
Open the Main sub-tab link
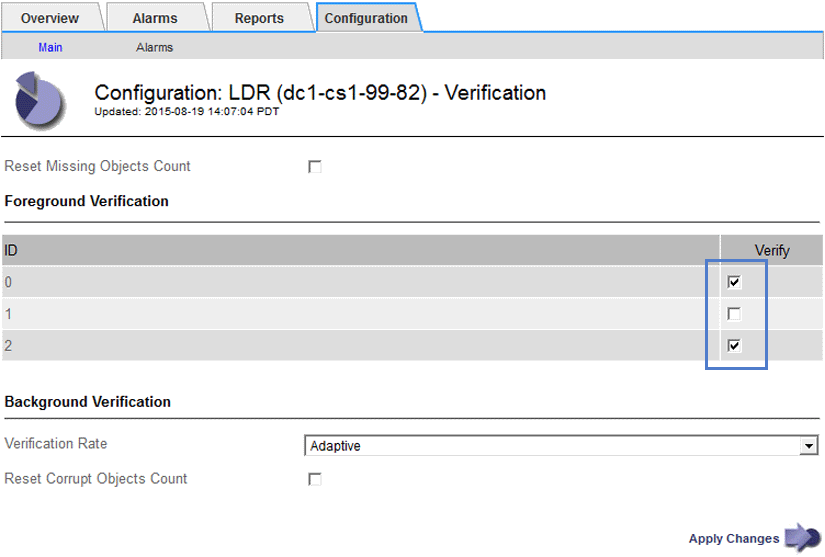point(50,47)
